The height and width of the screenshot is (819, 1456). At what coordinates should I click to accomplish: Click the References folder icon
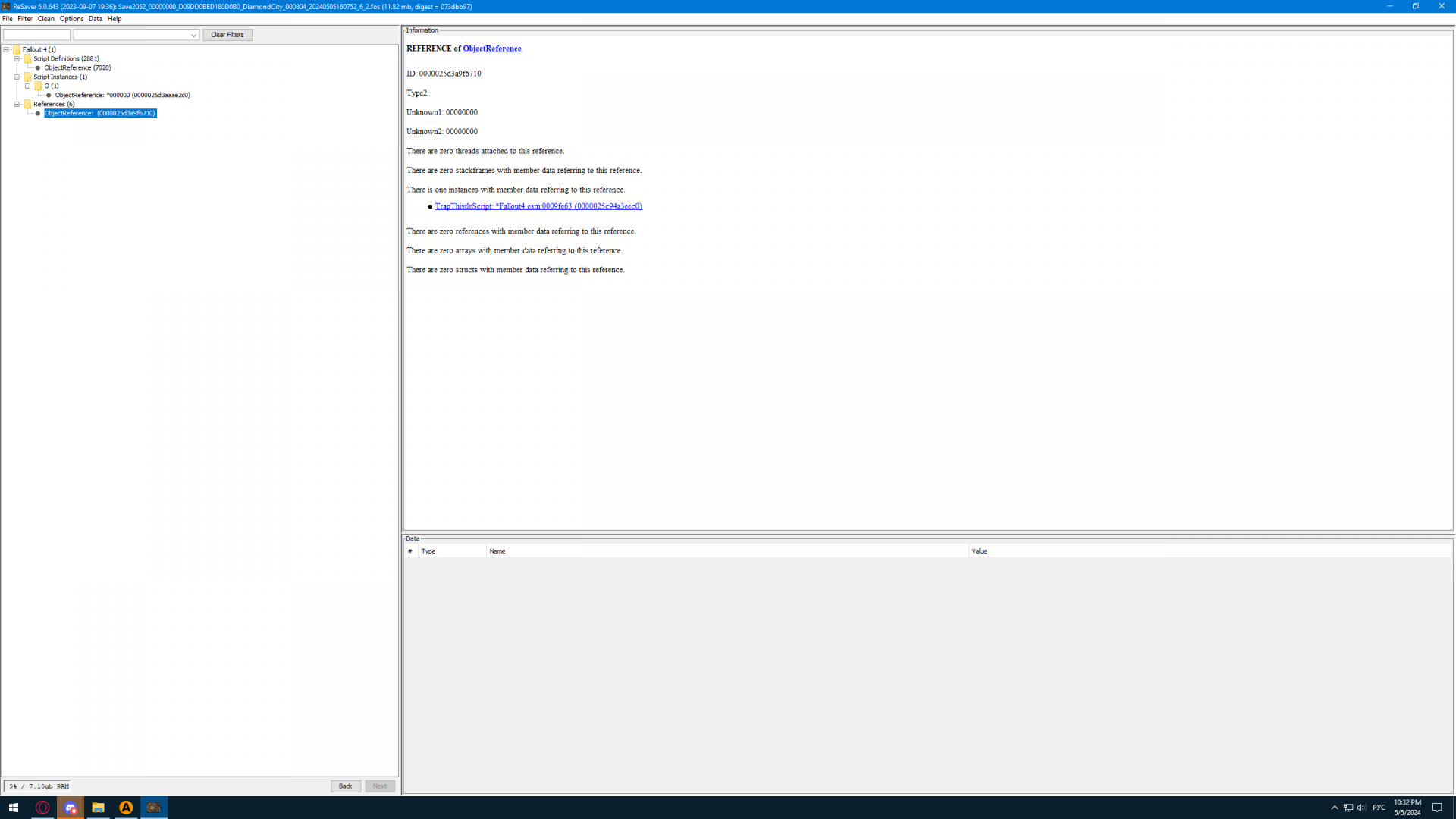click(27, 104)
